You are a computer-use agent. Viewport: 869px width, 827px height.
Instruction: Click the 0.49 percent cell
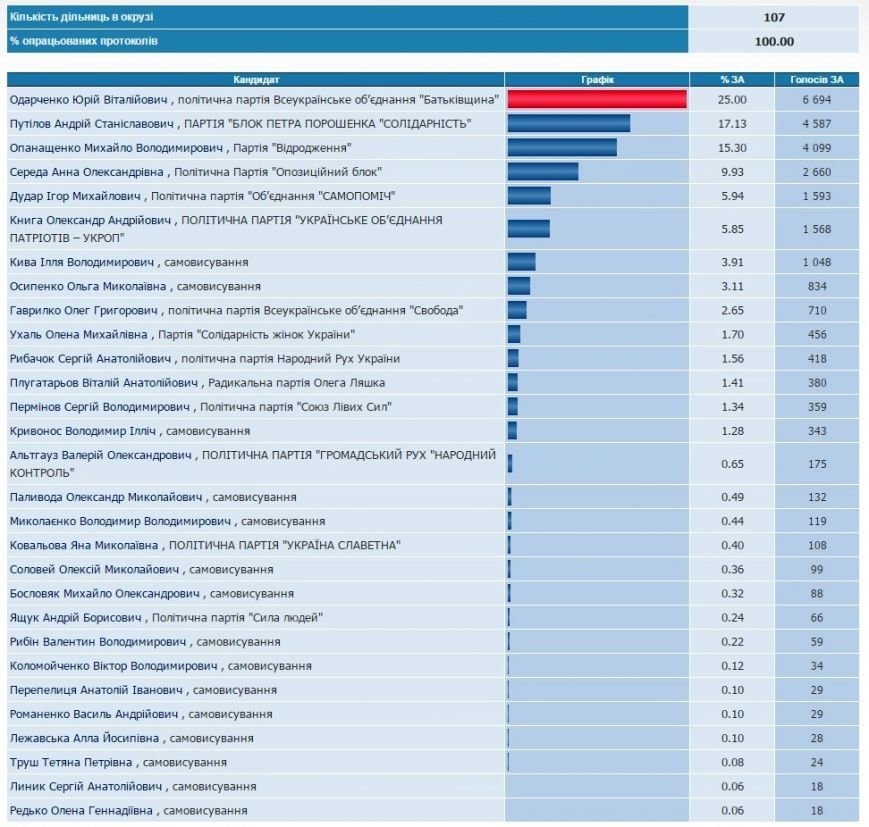(732, 497)
